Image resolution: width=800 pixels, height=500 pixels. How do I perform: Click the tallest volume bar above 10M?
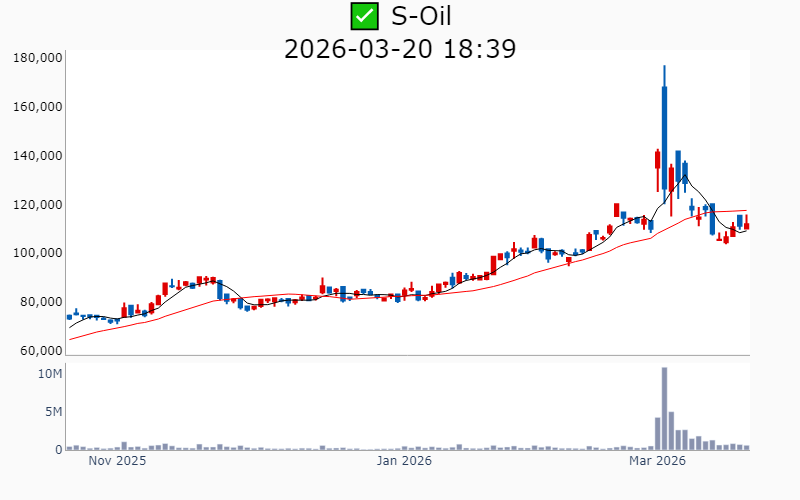coord(664,408)
